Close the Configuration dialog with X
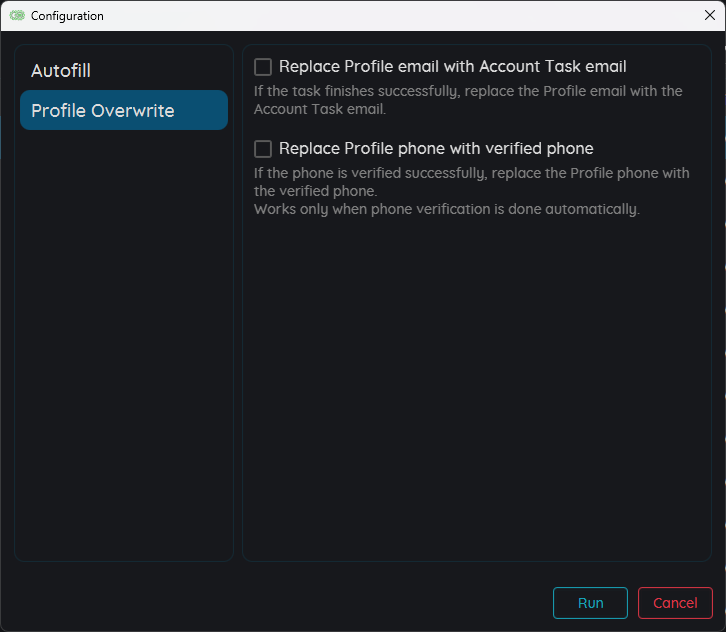This screenshot has width=726, height=632. pos(709,15)
